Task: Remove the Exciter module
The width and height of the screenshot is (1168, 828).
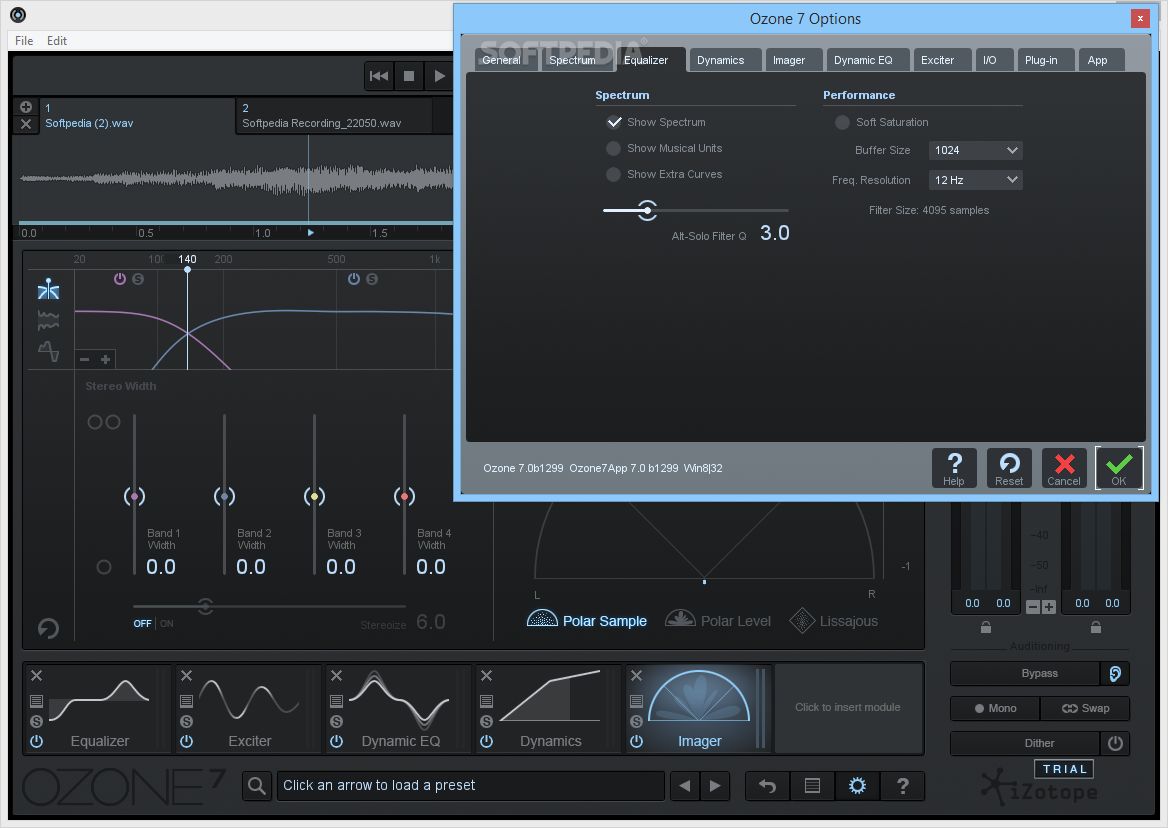Action: (x=186, y=675)
